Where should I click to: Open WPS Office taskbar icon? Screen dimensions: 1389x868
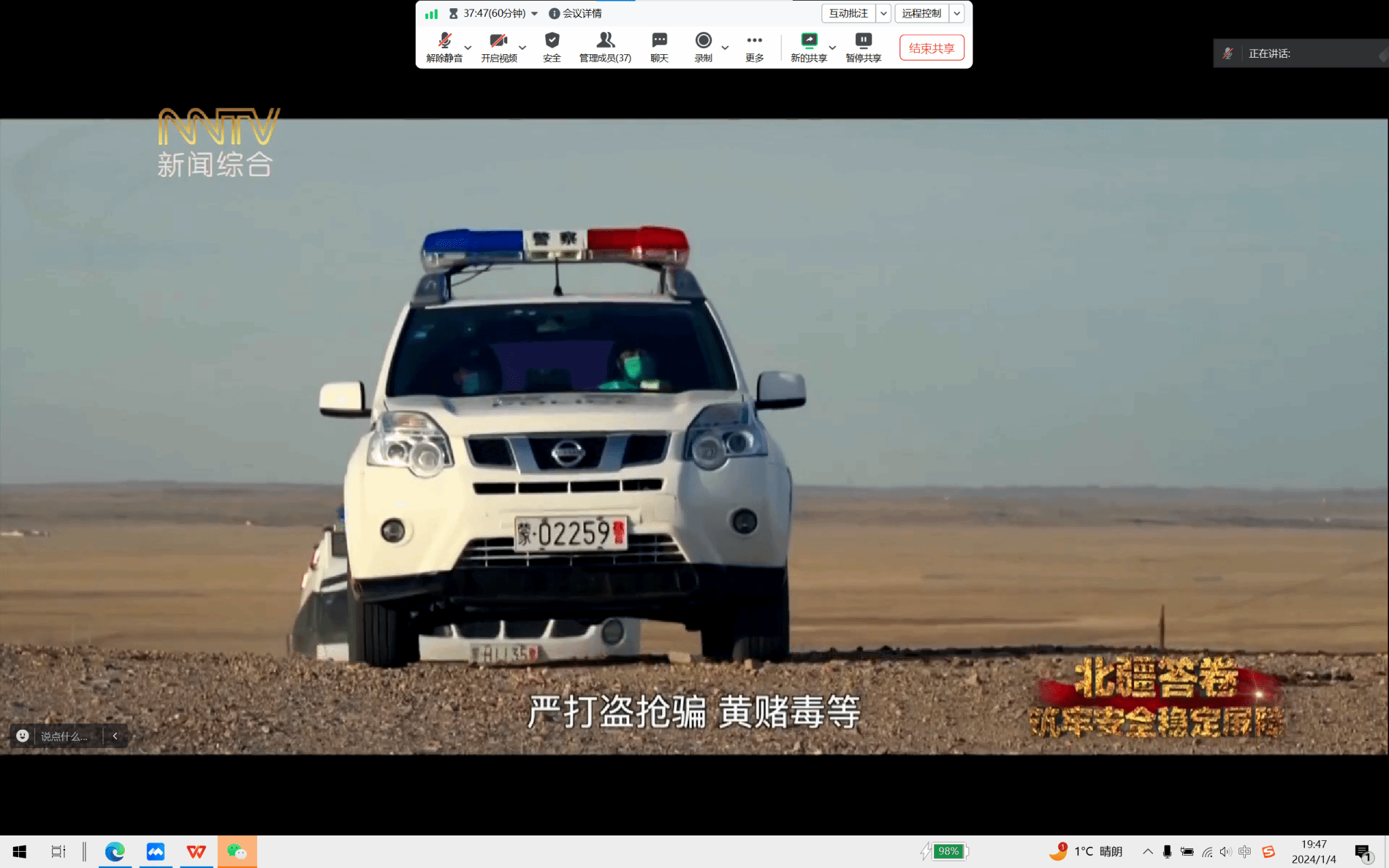tap(196, 852)
